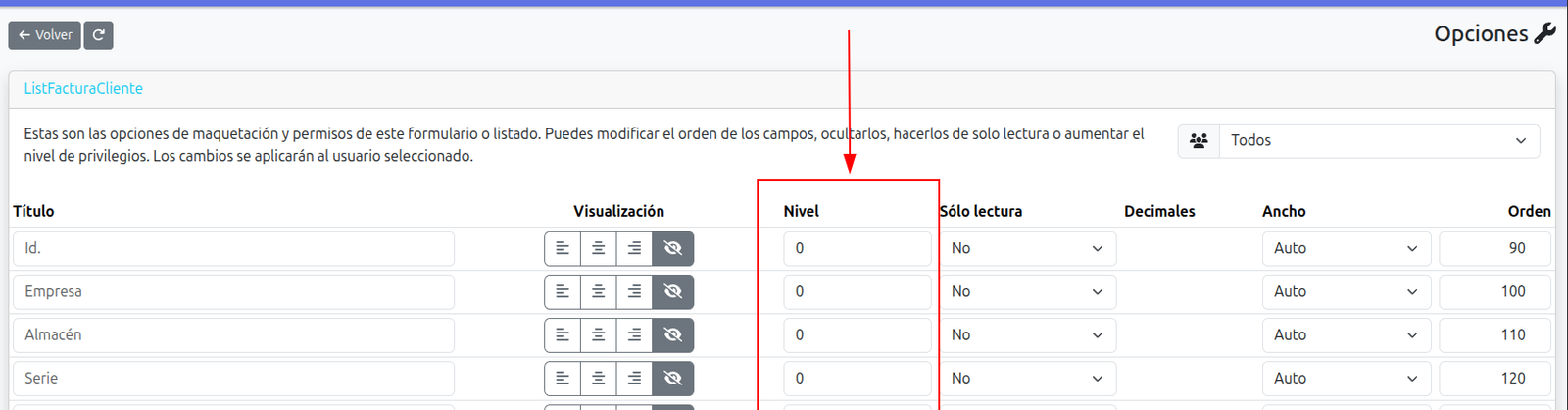Click the Orden field showing 120
1568x410 pixels.
[x=1495, y=378]
